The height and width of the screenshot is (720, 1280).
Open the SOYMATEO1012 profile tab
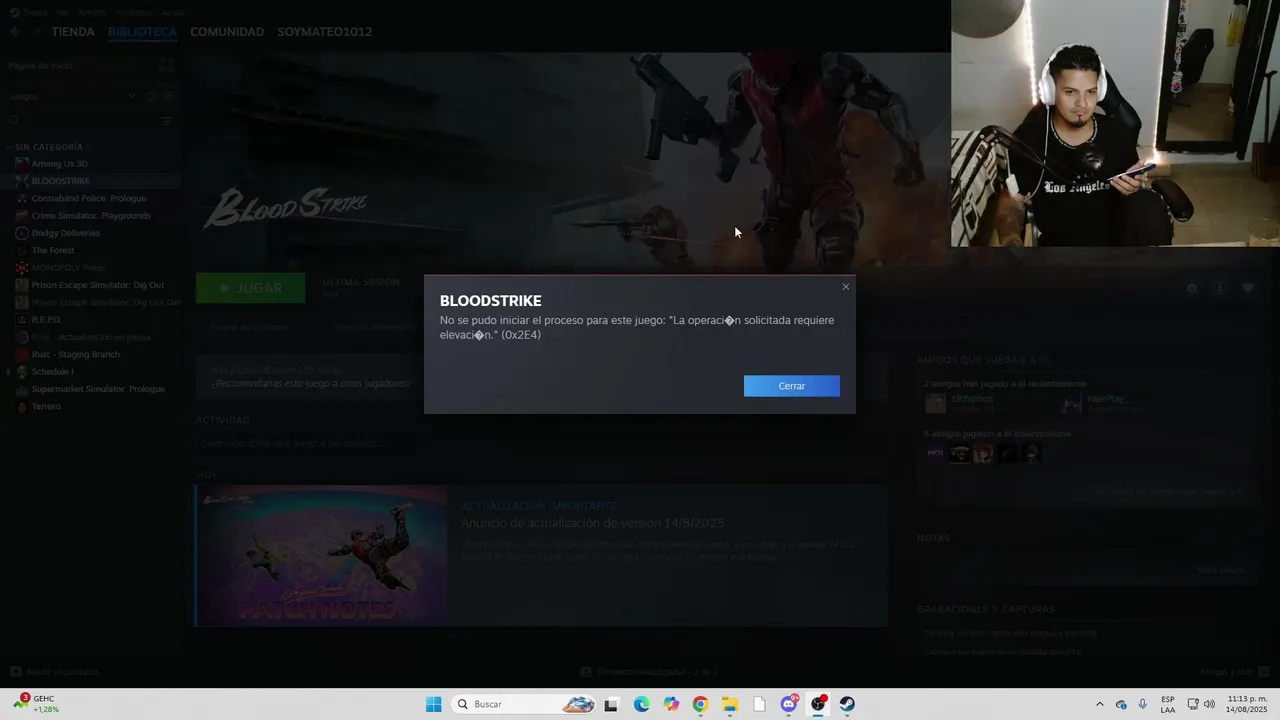(324, 32)
